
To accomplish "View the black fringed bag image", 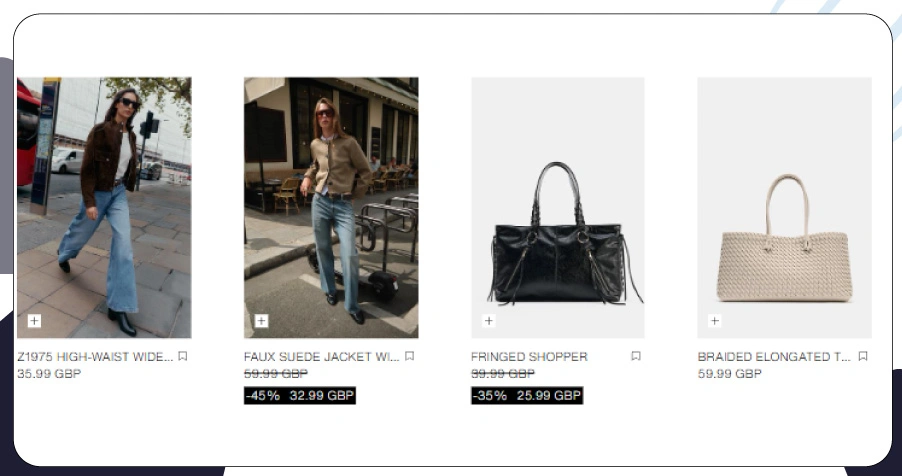I will [558, 207].
